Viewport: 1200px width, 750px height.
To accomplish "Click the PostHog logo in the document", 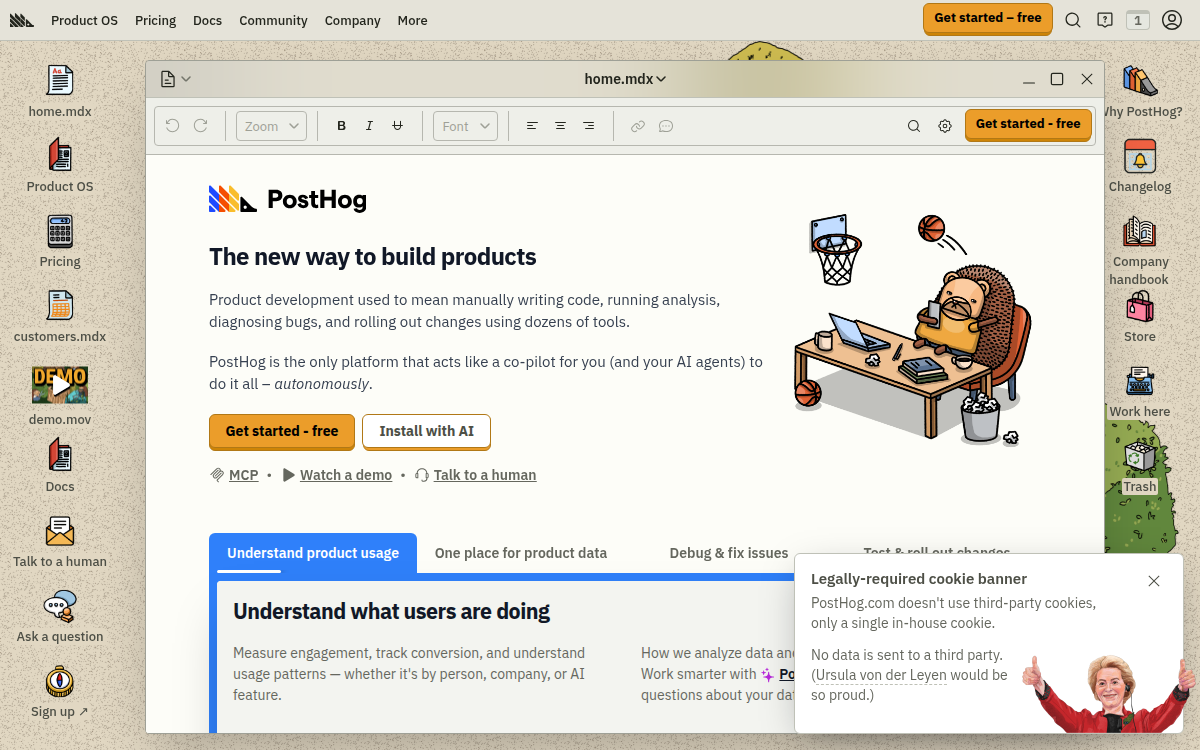I will click(x=288, y=199).
